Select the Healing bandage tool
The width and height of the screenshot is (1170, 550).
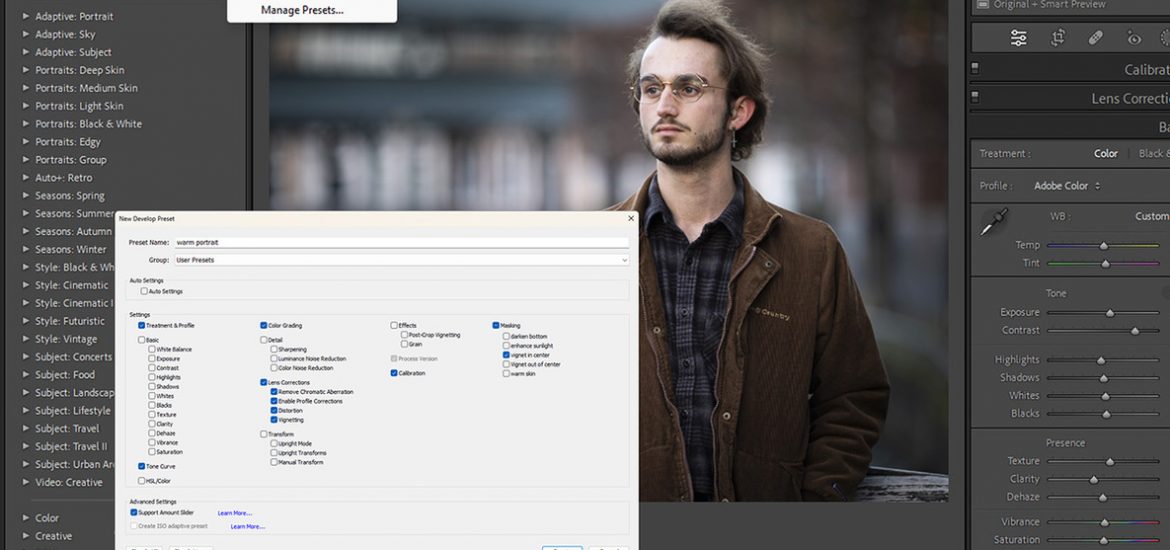click(x=1095, y=38)
